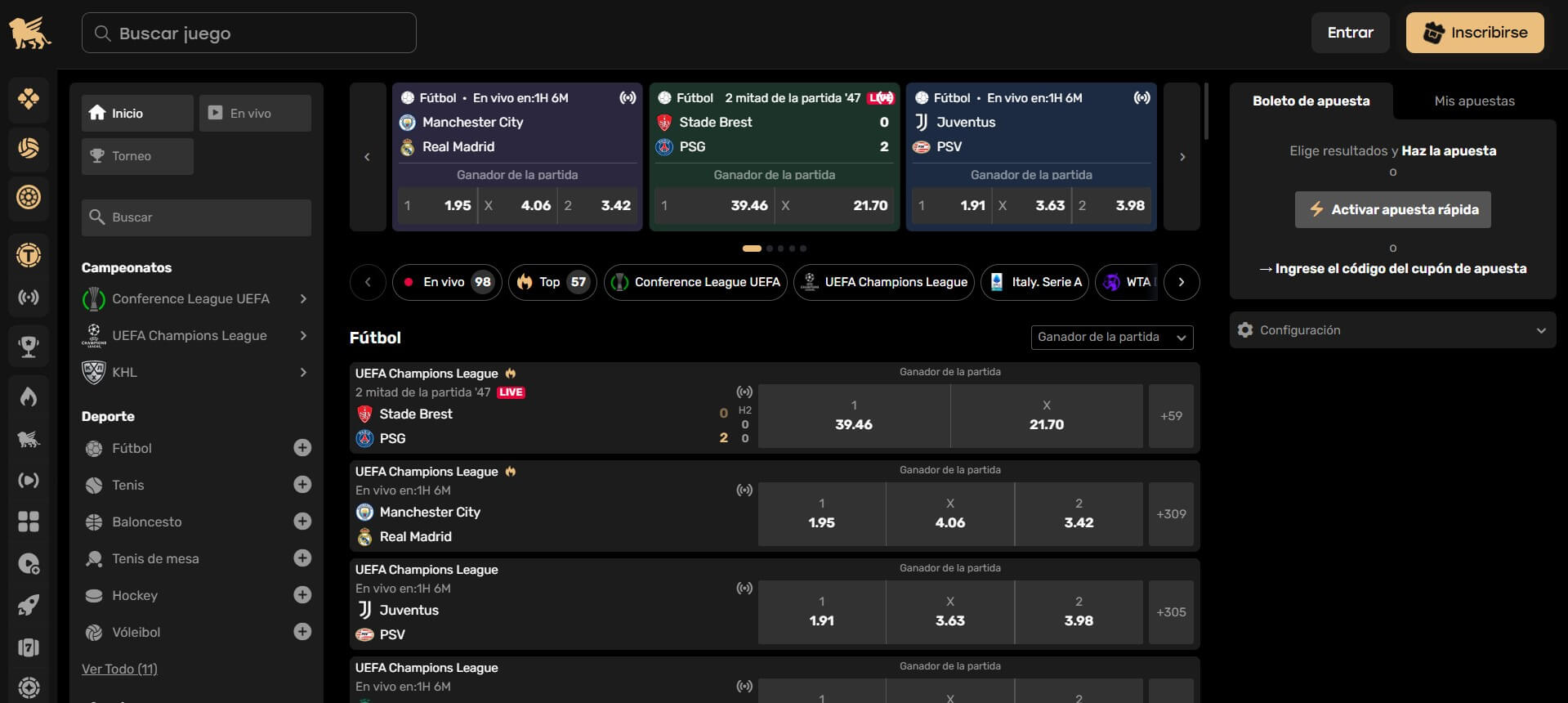Click broadcast icon in Stade Brest match row

(x=744, y=392)
